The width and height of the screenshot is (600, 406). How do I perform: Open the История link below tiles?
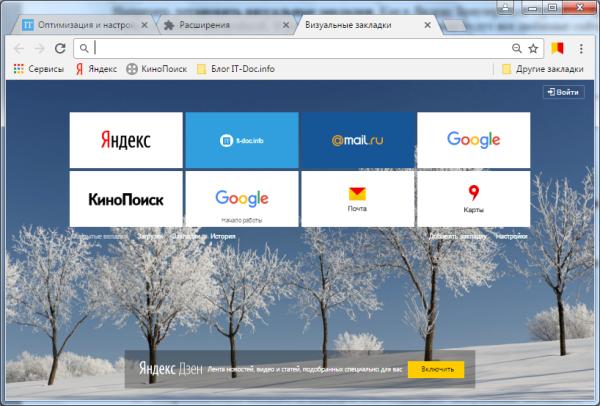(x=223, y=236)
